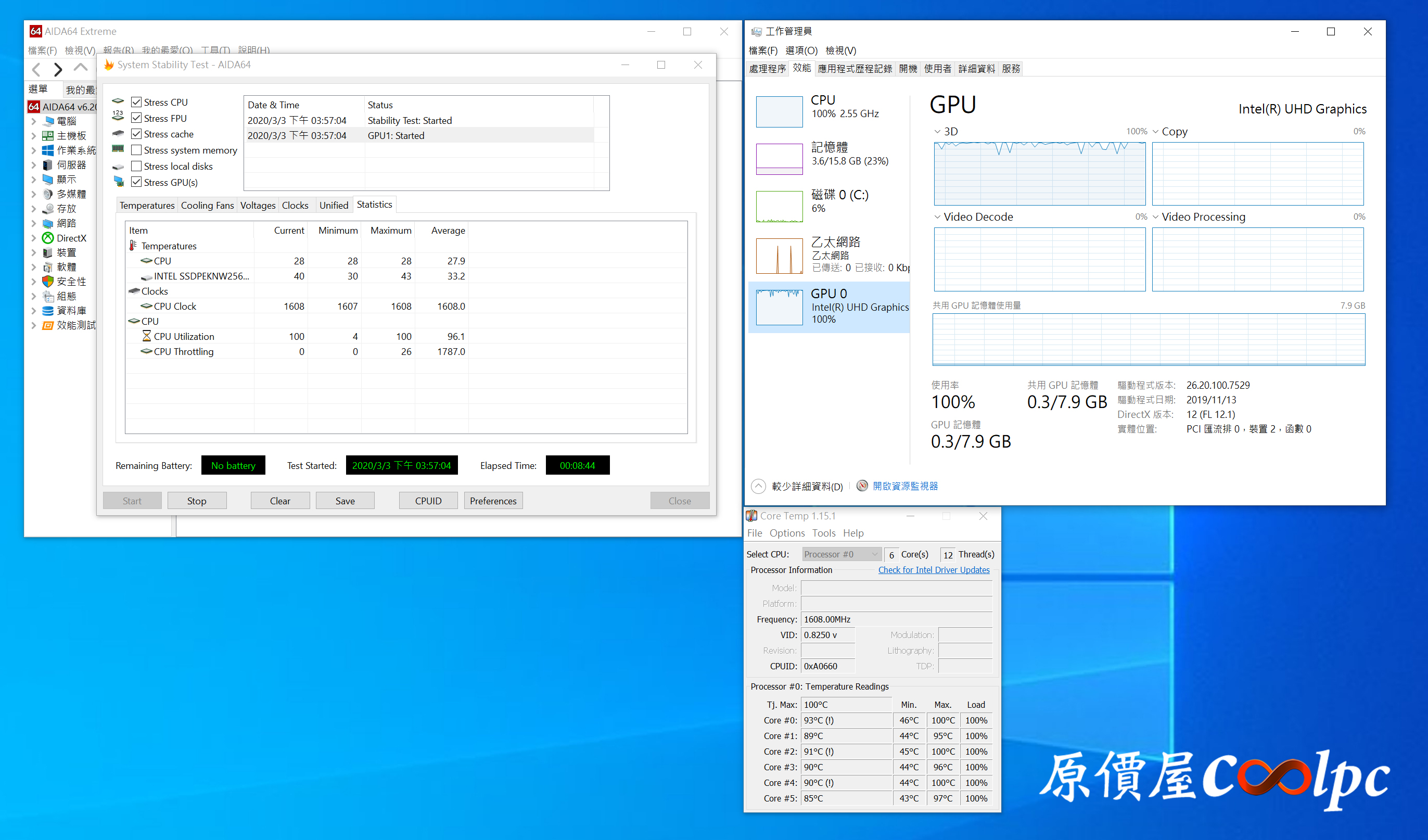Open the Select CPU Processor #0 dropdown

[x=841, y=554]
